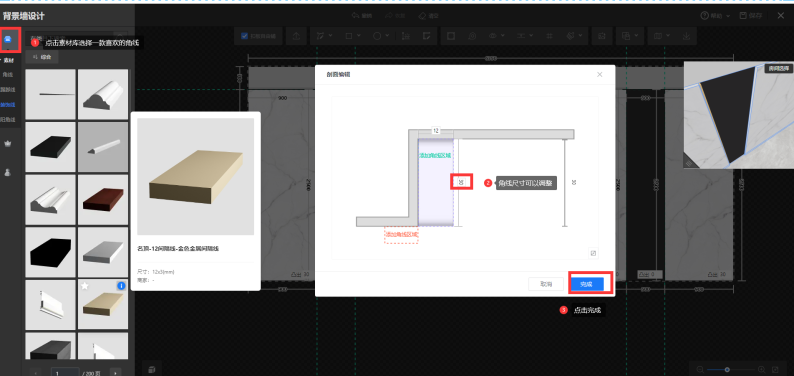This screenshot has width=794, height=376.
Task: Toggle the snap checkbox in top toolbar
Action: point(244,36)
